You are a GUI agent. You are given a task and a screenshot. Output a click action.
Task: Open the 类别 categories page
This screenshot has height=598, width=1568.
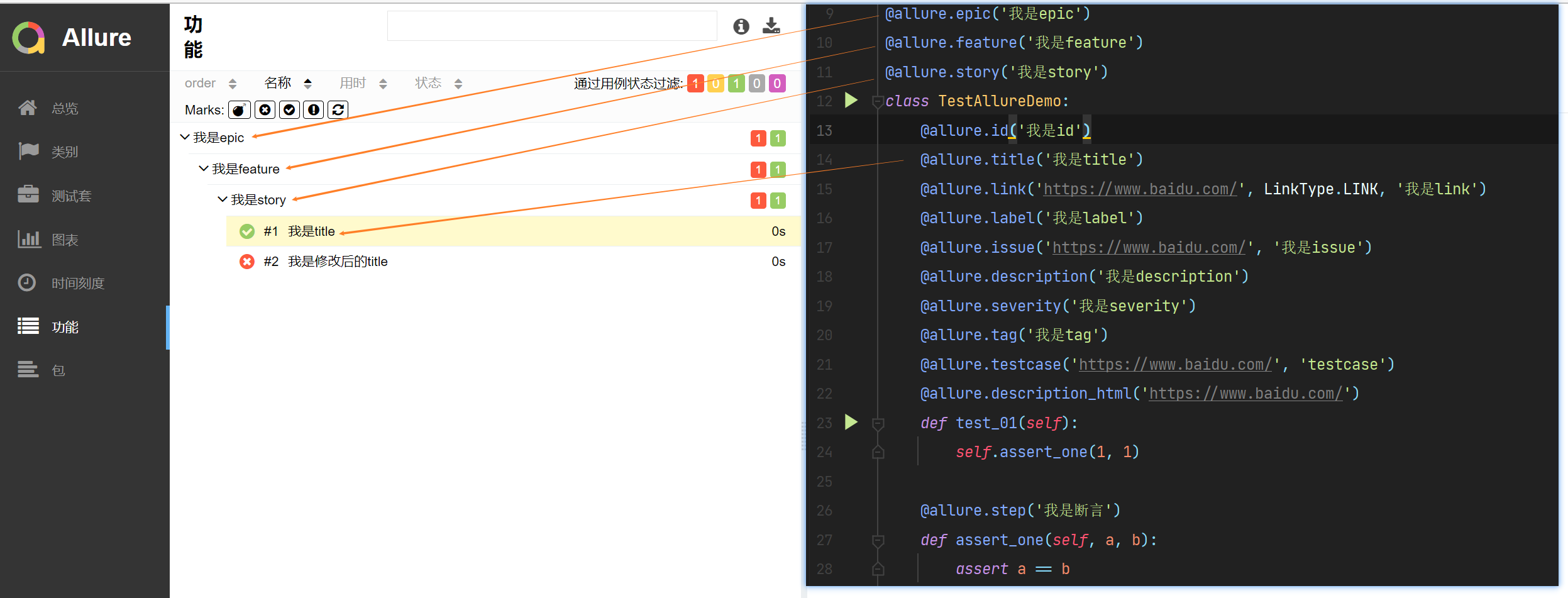pos(64,151)
